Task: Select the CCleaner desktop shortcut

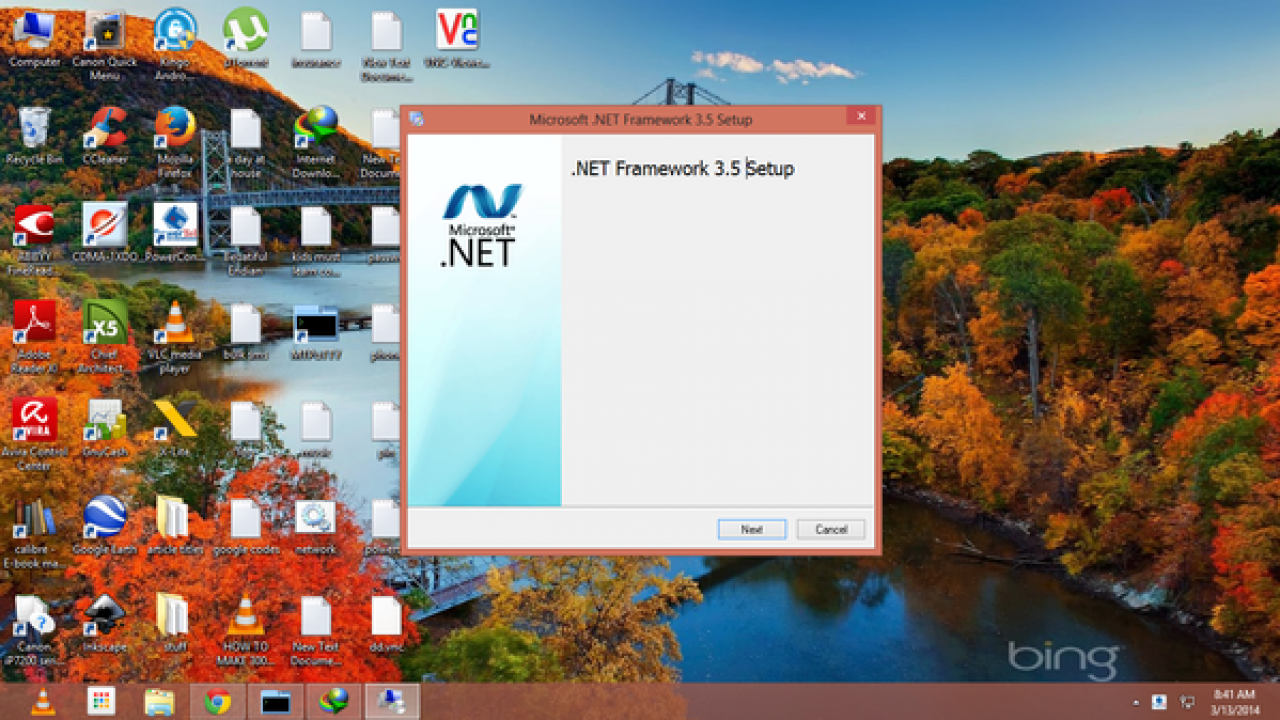Action: pos(105,136)
